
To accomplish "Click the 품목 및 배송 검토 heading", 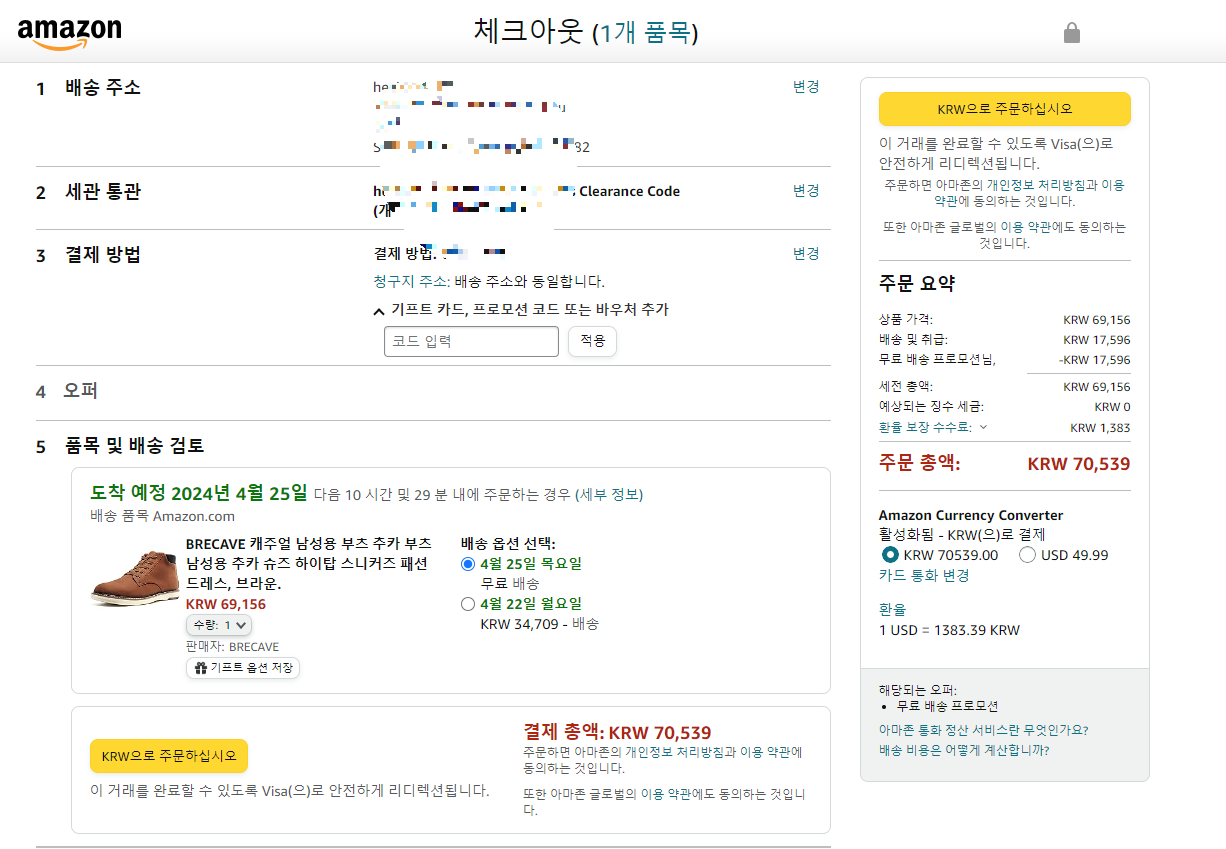I will pyautogui.click(x=134, y=446).
